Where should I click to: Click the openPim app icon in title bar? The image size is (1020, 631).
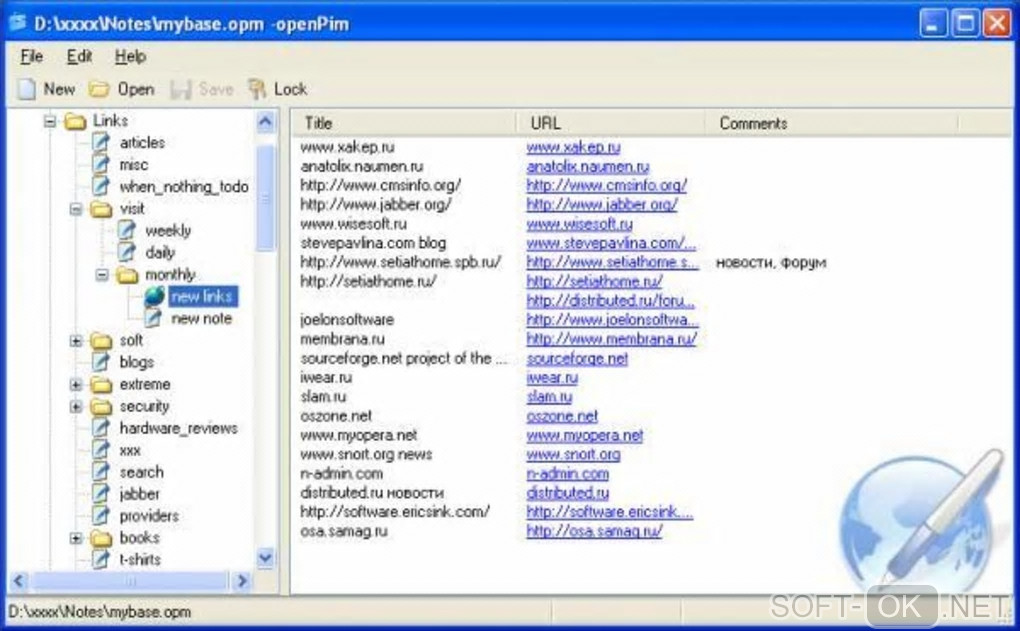click(18, 23)
